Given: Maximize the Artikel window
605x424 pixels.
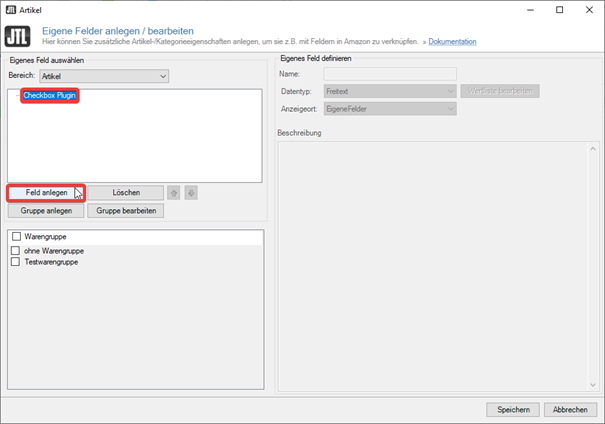Looking at the screenshot, I should [x=559, y=10].
